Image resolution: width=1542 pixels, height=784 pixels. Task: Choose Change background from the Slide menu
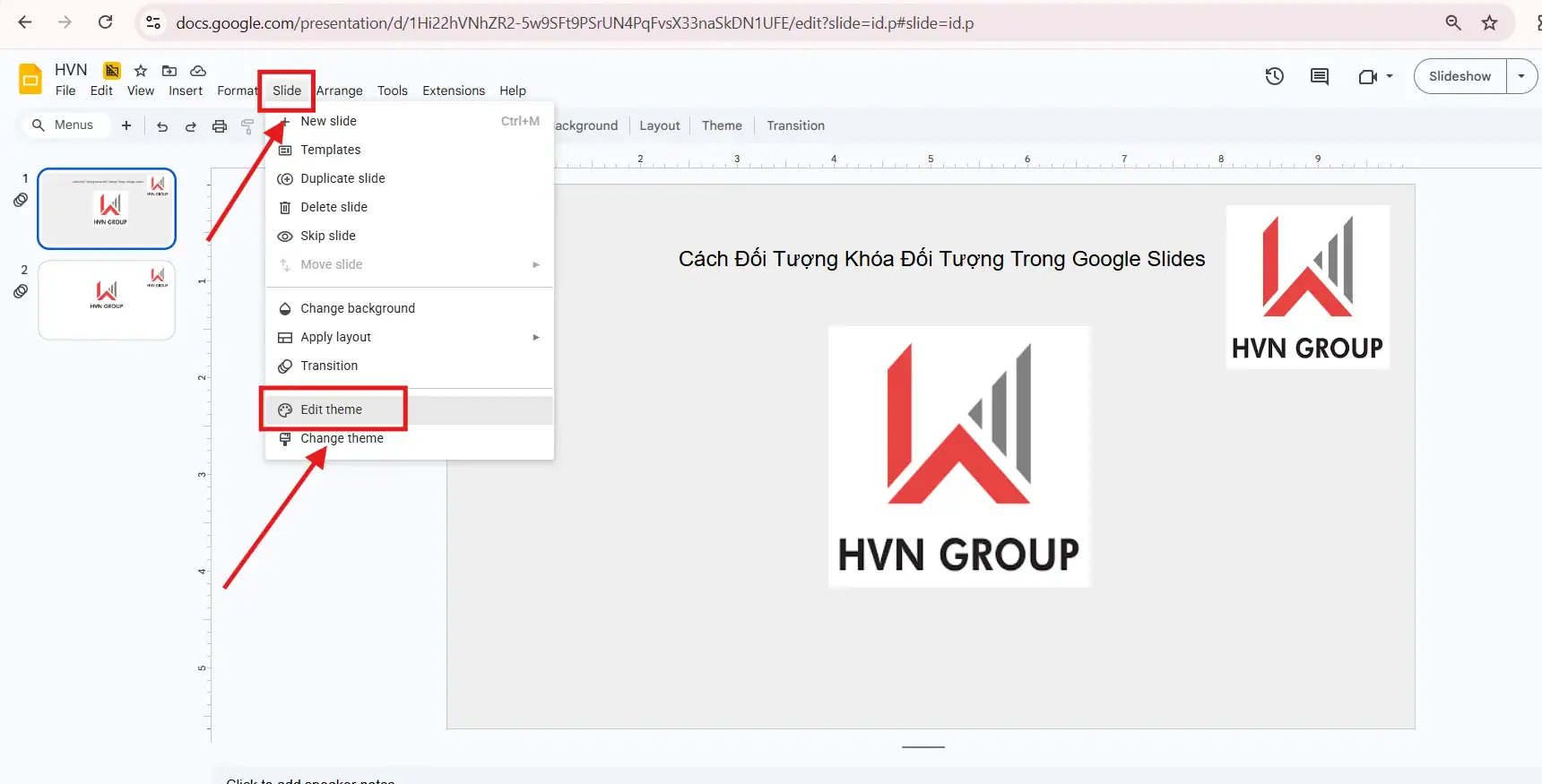pos(410,308)
